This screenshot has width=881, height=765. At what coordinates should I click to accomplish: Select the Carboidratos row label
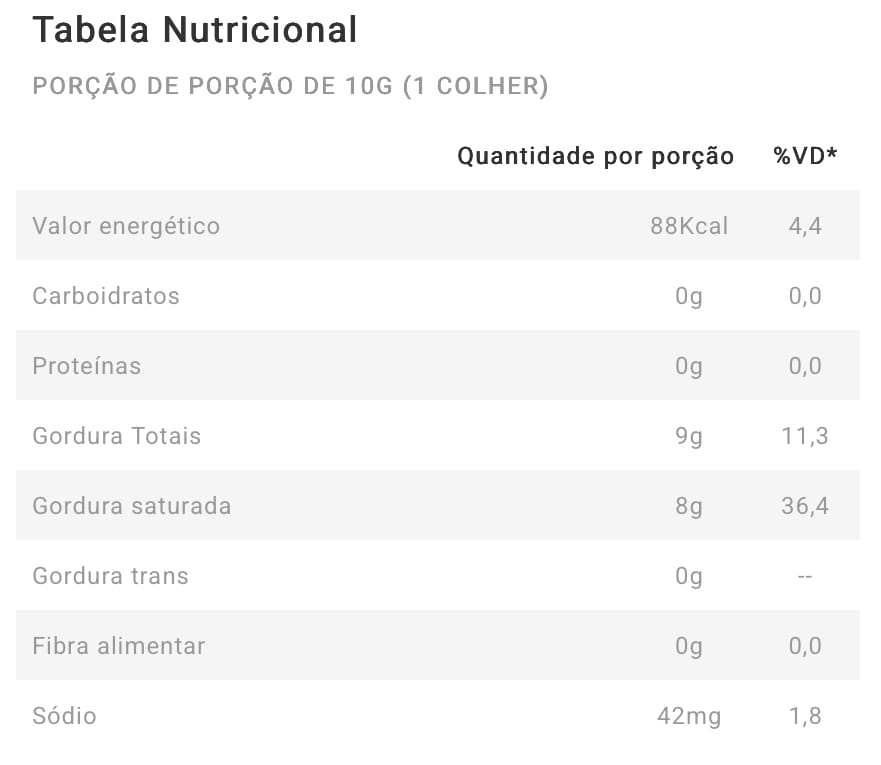click(x=106, y=296)
